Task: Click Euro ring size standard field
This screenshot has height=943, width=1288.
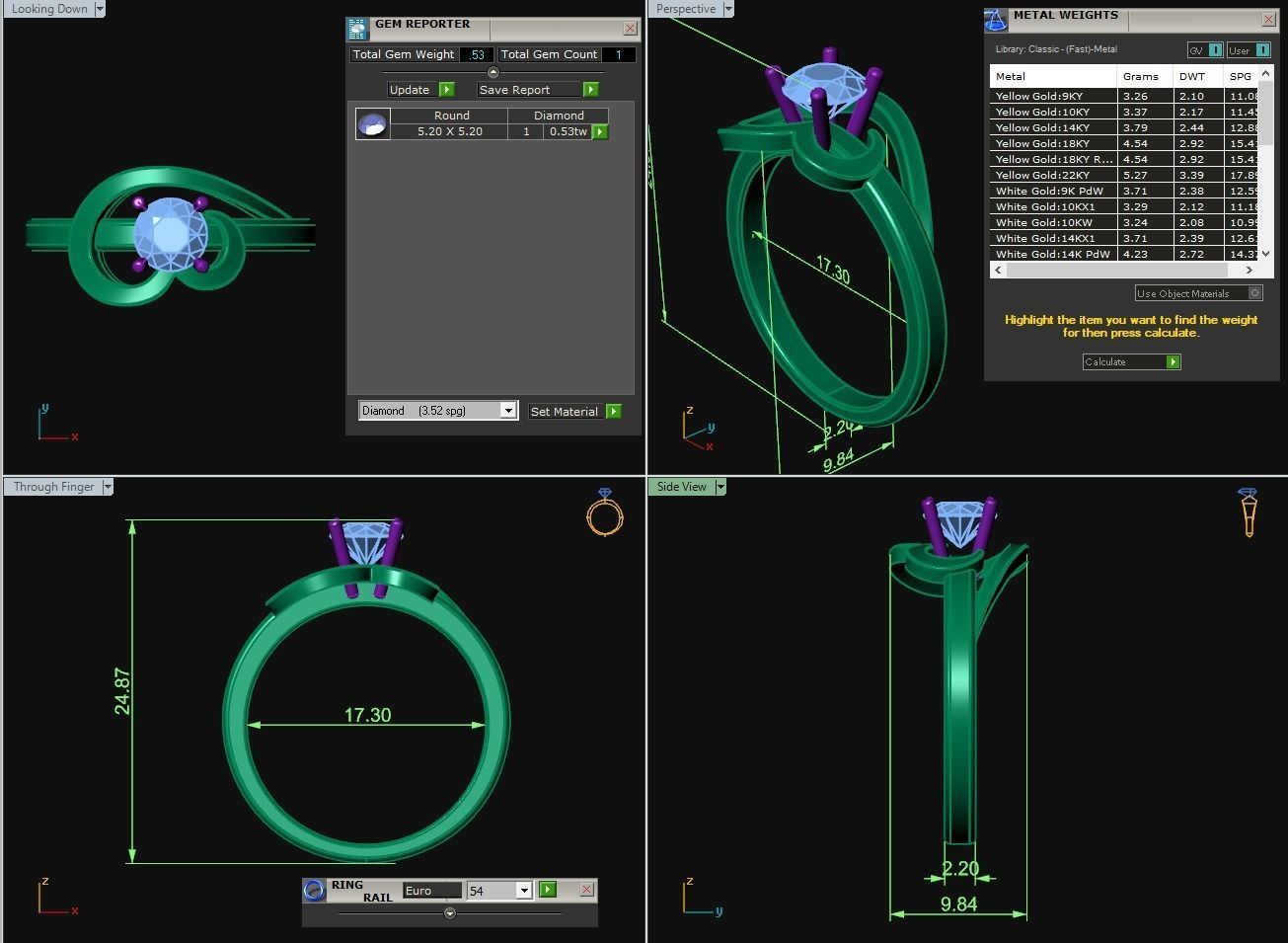Action: 431,891
